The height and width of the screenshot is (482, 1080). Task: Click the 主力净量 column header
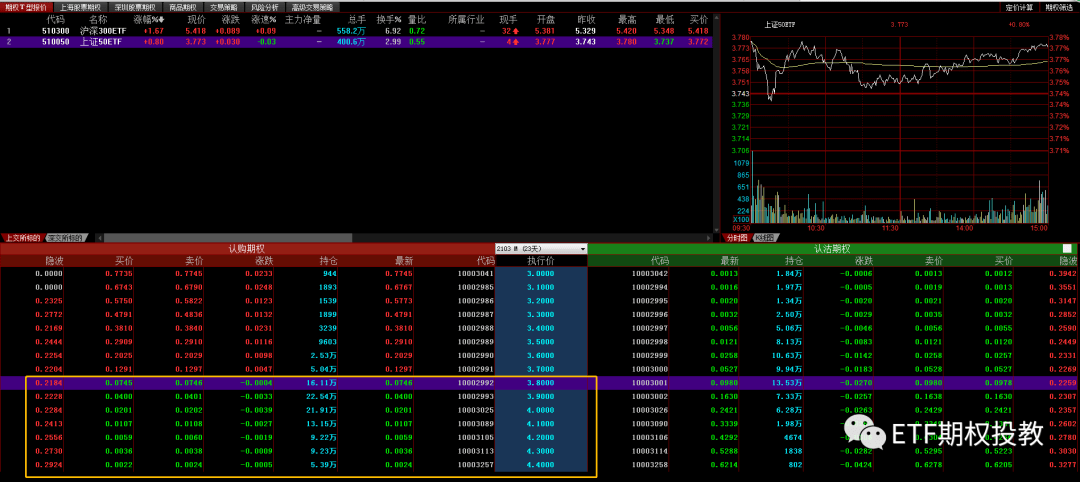[x=303, y=19]
